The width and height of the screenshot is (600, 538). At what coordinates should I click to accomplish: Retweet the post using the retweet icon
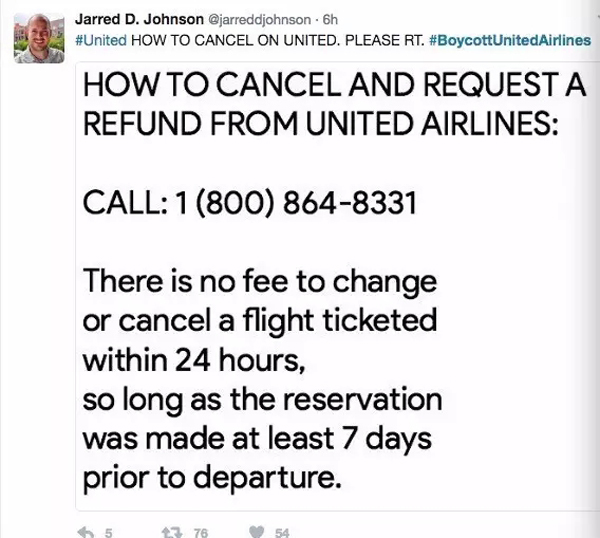click(x=171, y=533)
